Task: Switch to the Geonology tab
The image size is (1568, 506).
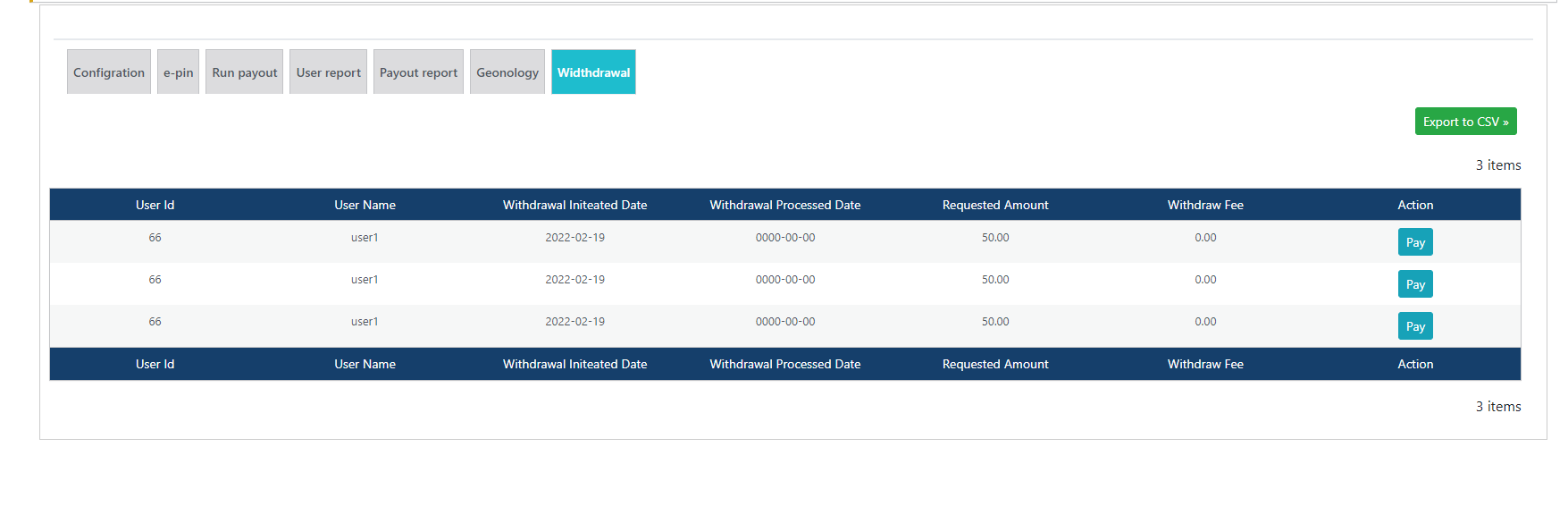Action: (507, 72)
